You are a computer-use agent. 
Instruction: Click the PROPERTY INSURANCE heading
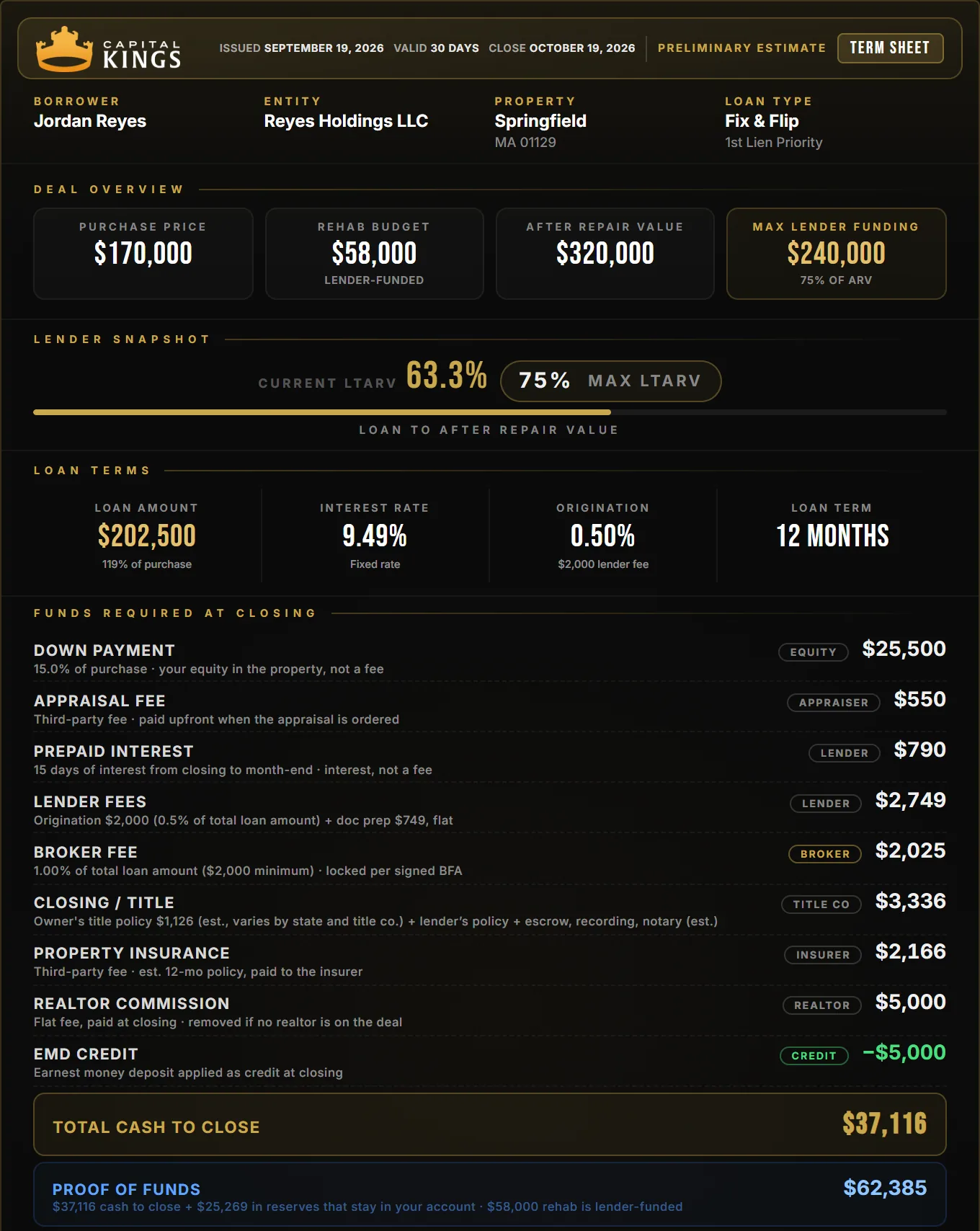pyautogui.click(x=132, y=953)
